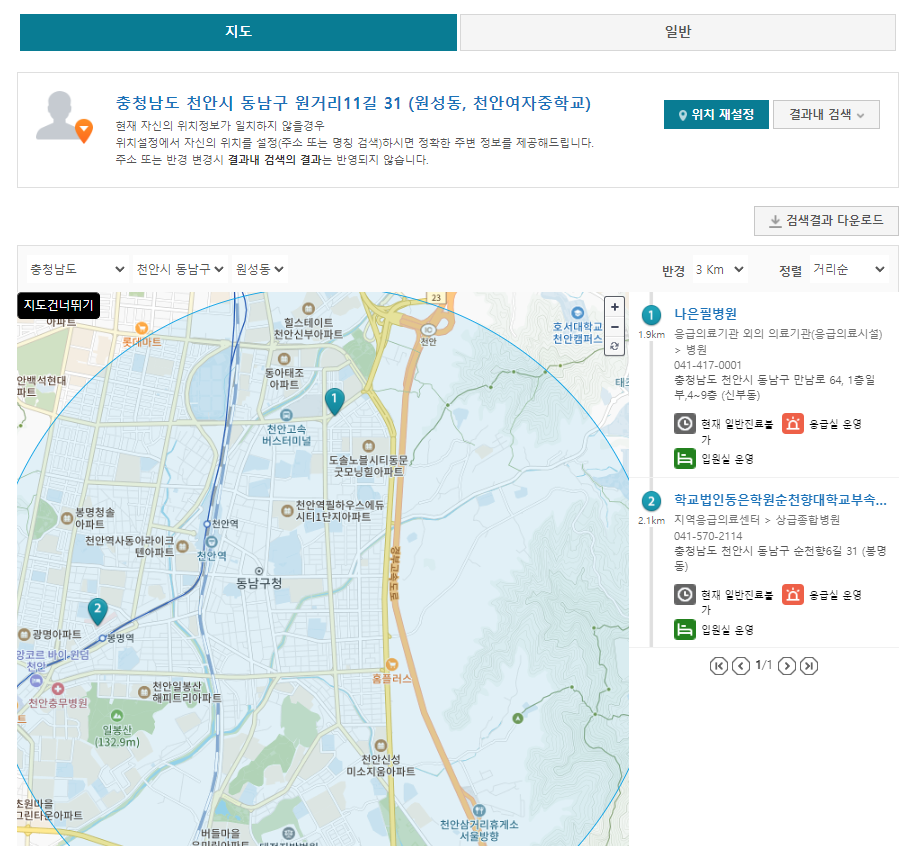The image size is (906, 846).
Task: Click the user location avatar icon
Action: [64, 117]
